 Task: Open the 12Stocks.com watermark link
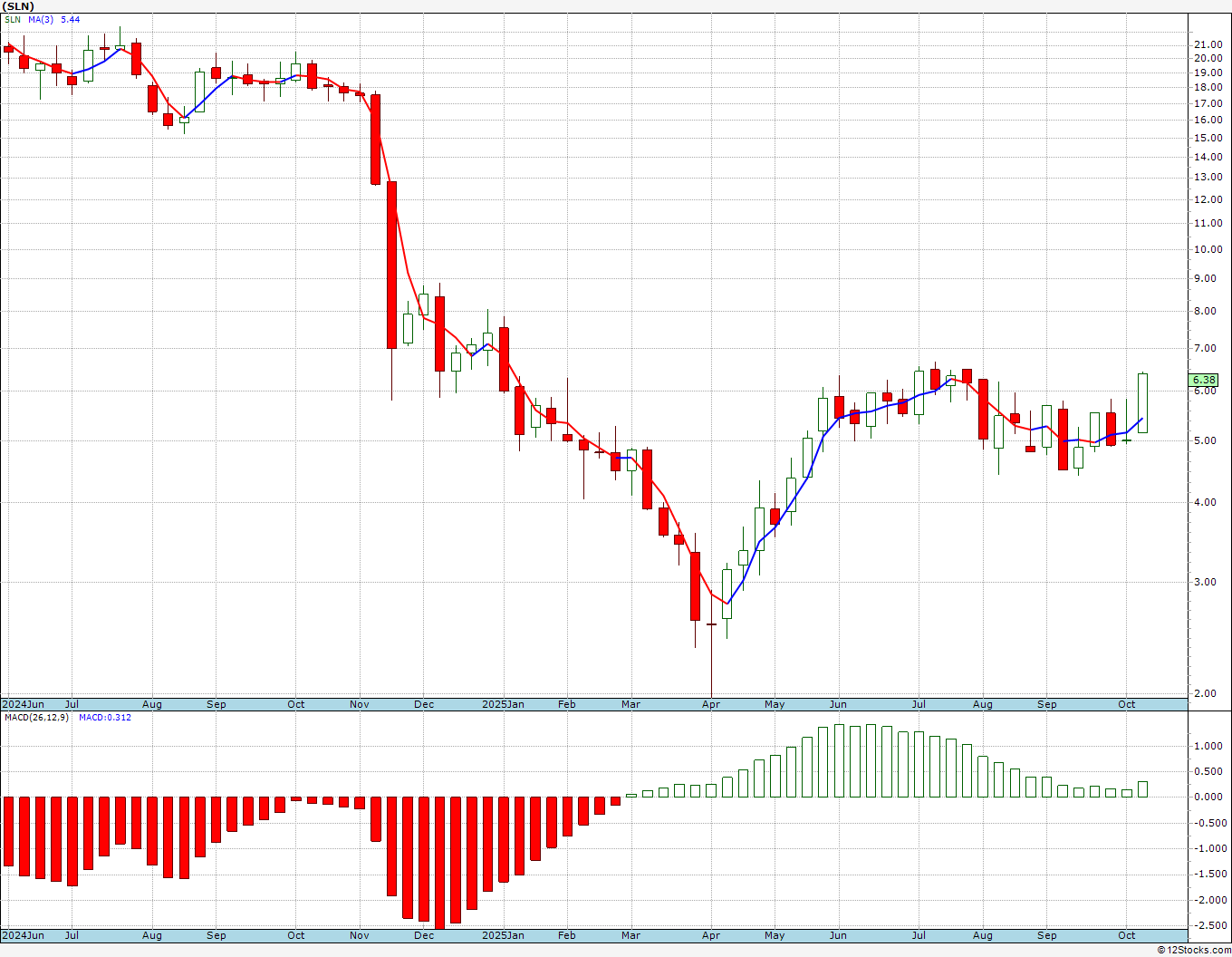(1194, 950)
